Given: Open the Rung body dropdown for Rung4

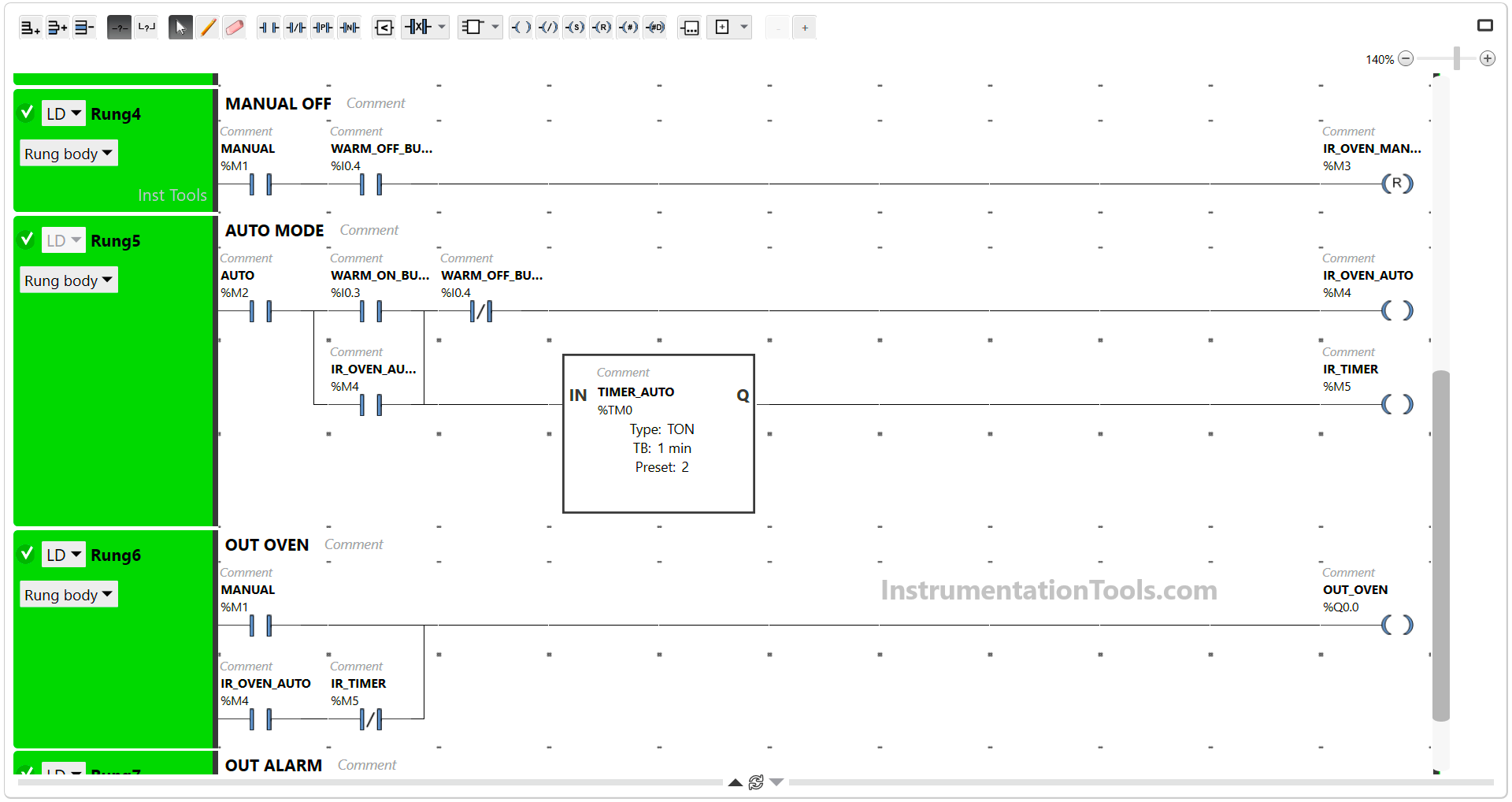Looking at the screenshot, I should 69,154.
